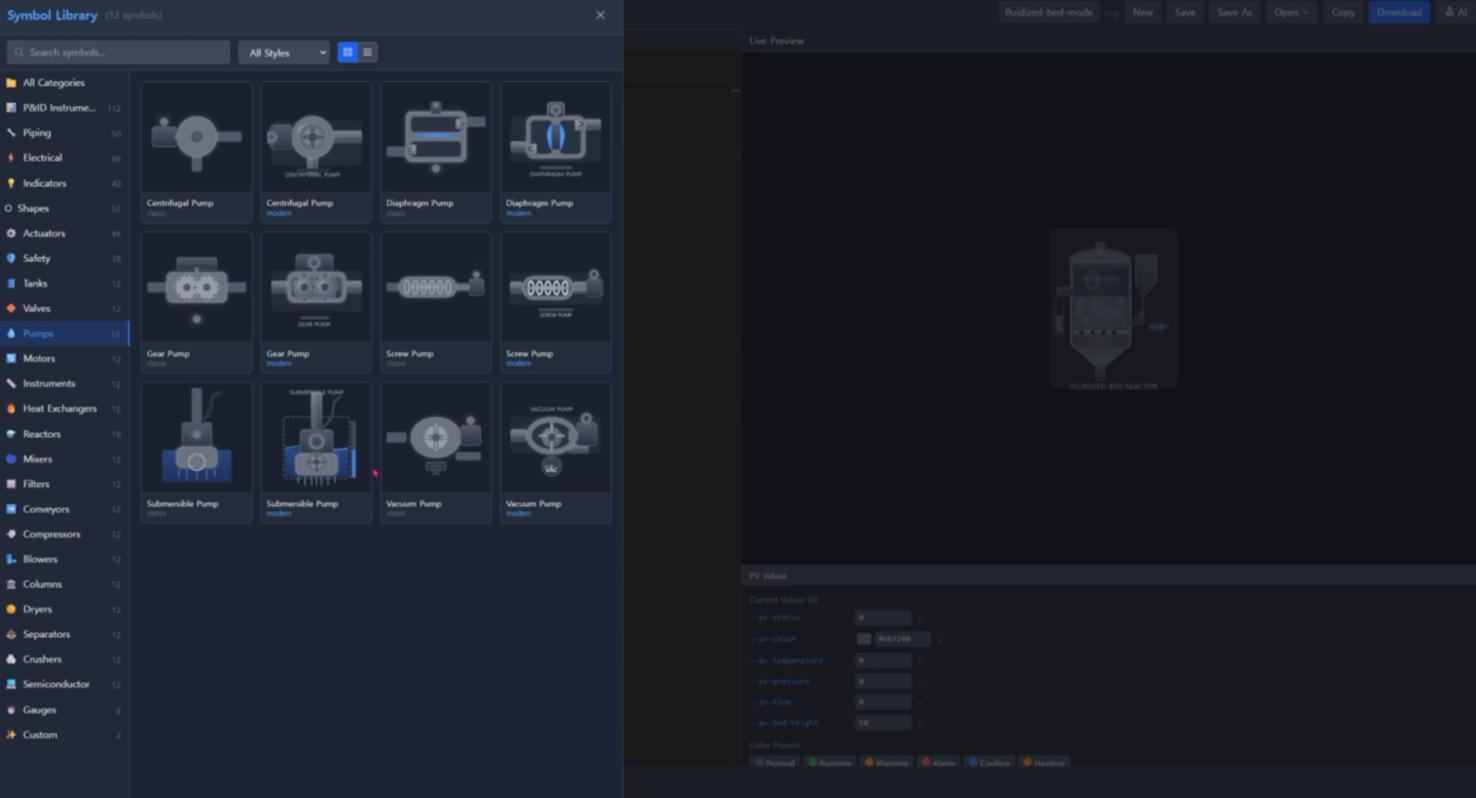Screen dimensions: 1476x798
Task: Pick the classic Gear Pump symbol
Action: click(x=196, y=302)
